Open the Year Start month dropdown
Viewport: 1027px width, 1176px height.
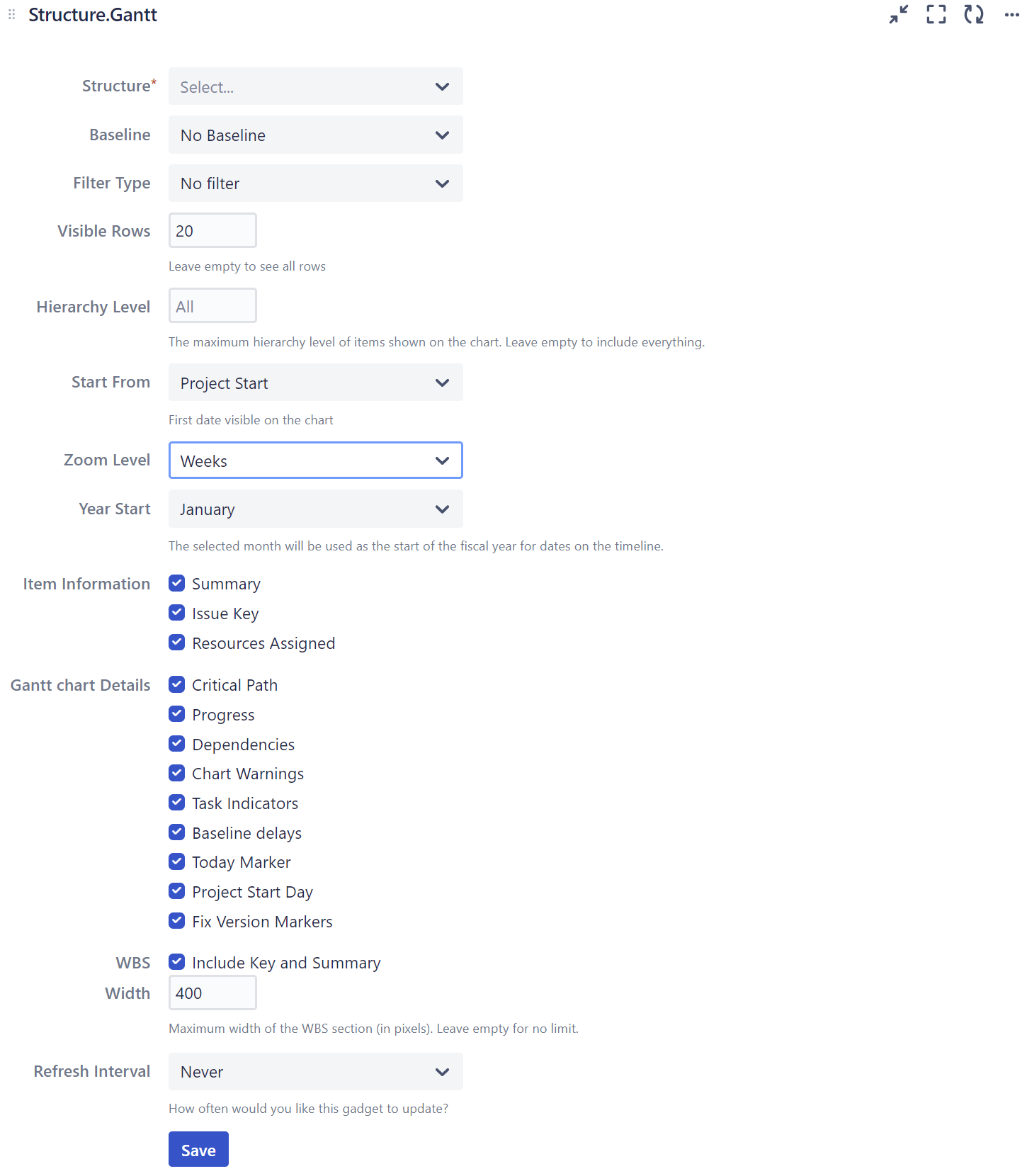[315, 509]
